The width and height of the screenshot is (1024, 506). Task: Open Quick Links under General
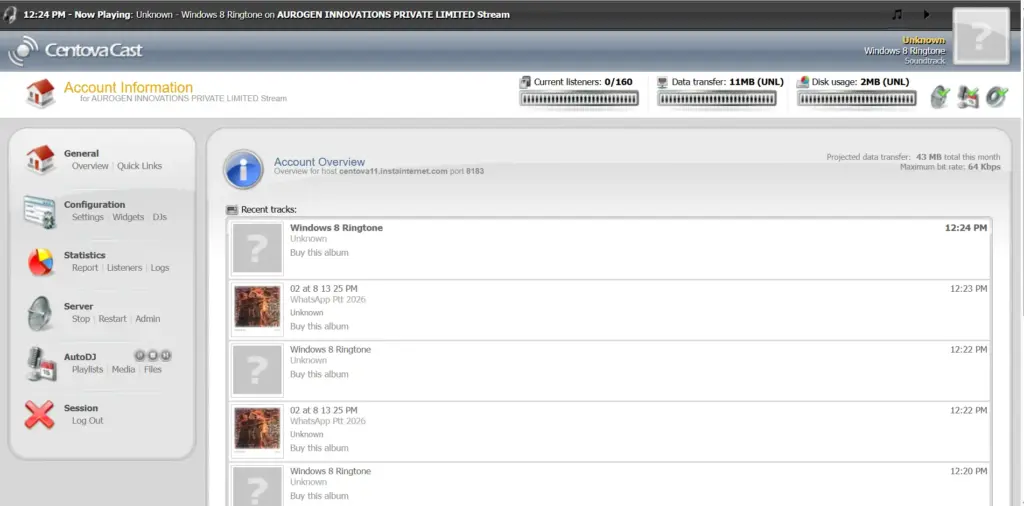pyautogui.click(x=140, y=166)
